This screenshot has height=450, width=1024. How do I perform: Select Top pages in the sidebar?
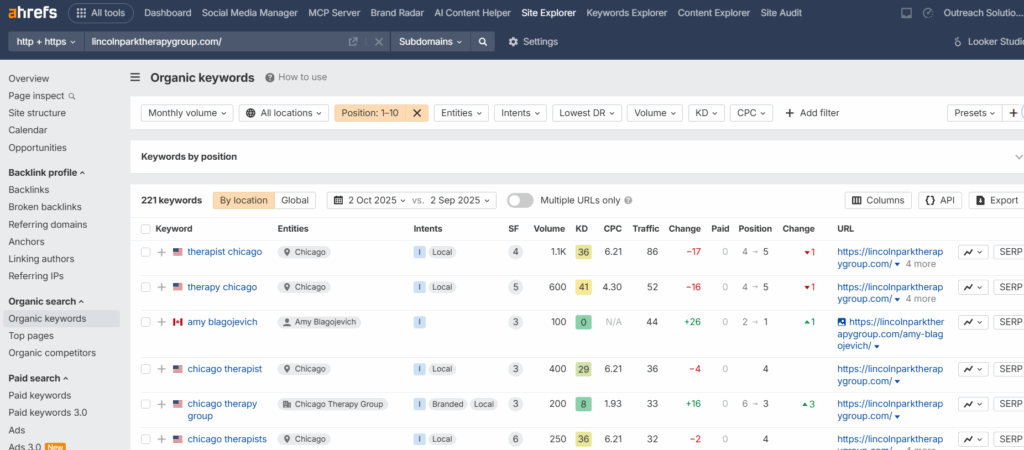coord(31,336)
